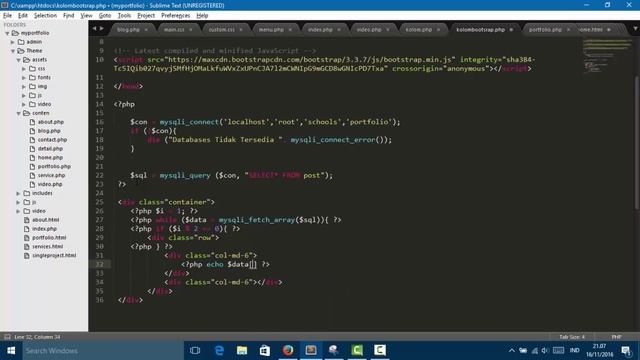Switch to the blog.php tab
This screenshot has height=360, width=640.
(128, 30)
